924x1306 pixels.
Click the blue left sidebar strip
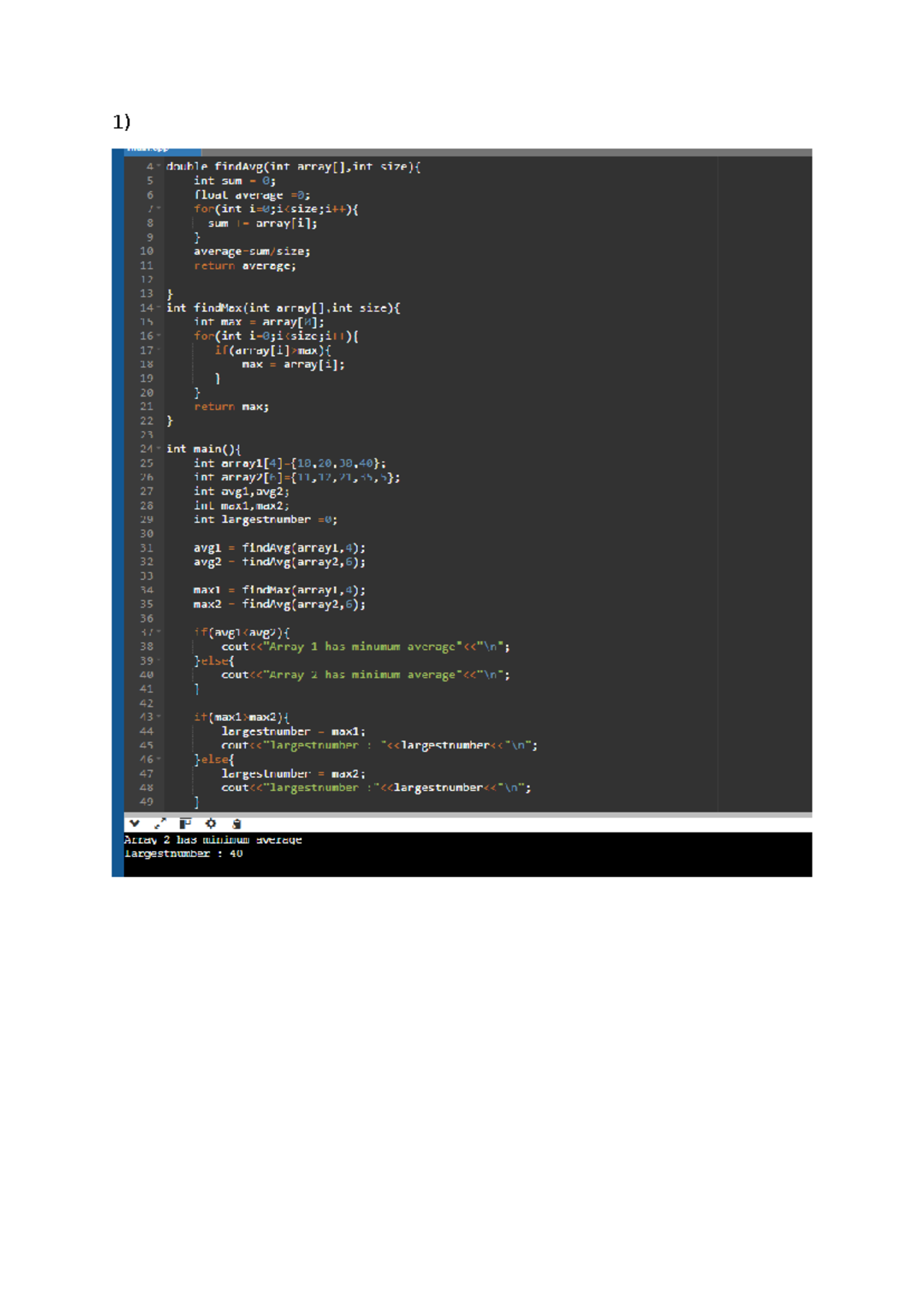point(118,512)
